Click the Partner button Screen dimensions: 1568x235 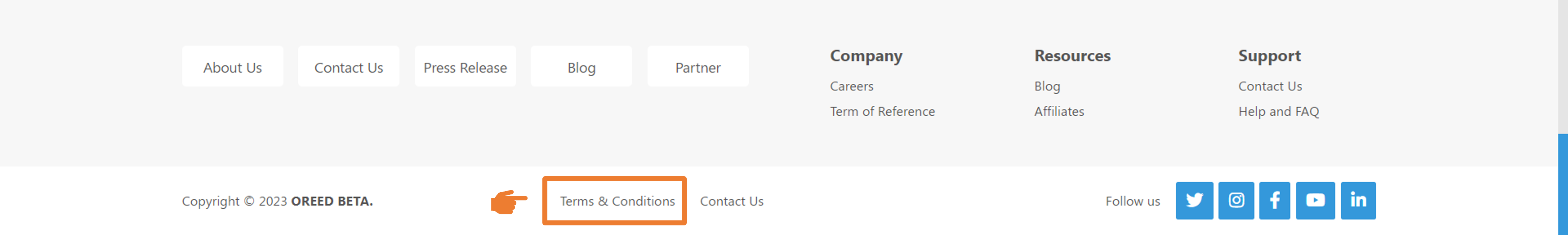click(698, 66)
